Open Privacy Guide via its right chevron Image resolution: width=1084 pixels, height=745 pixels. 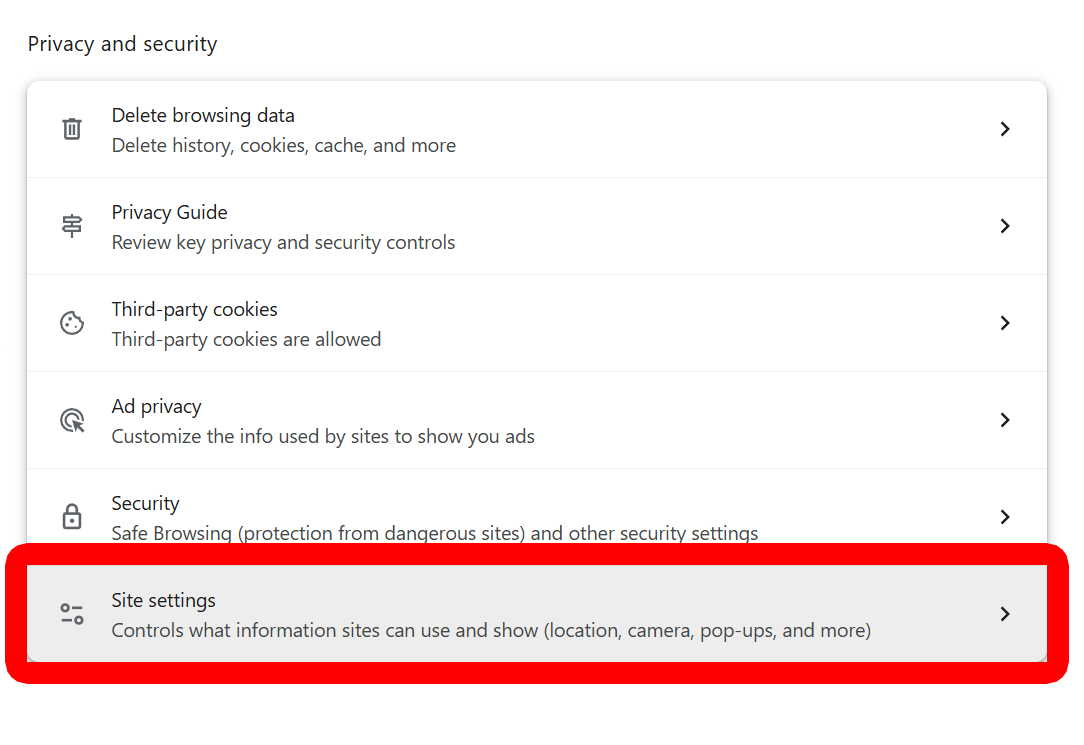(1005, 226)
